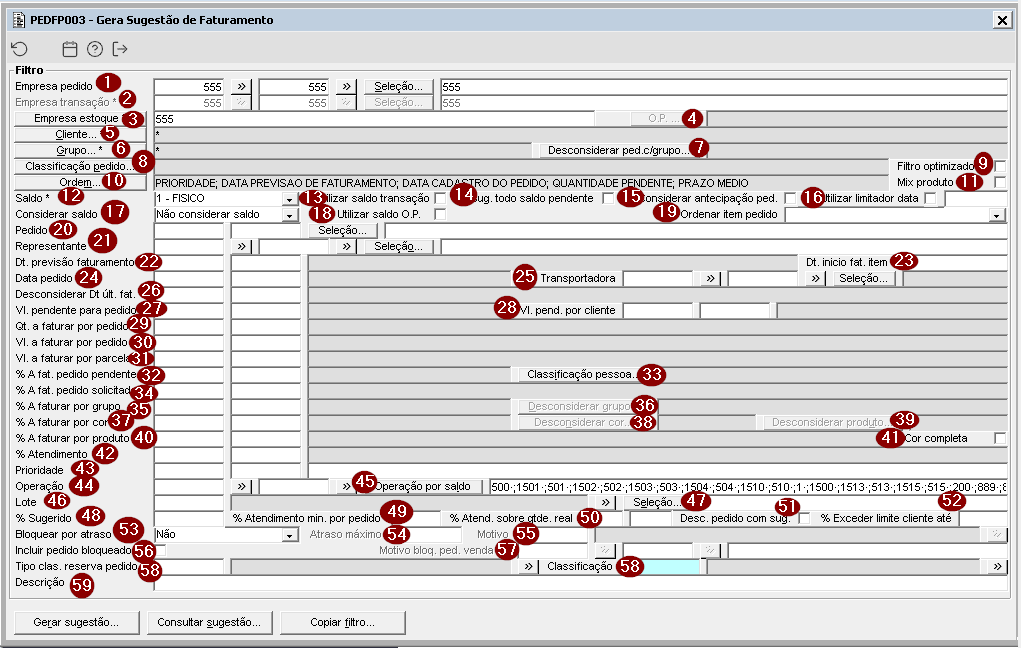Enable Utilizar limitador data checkbox
Viewport: 1021px width, 648px height.
point(930,198)
